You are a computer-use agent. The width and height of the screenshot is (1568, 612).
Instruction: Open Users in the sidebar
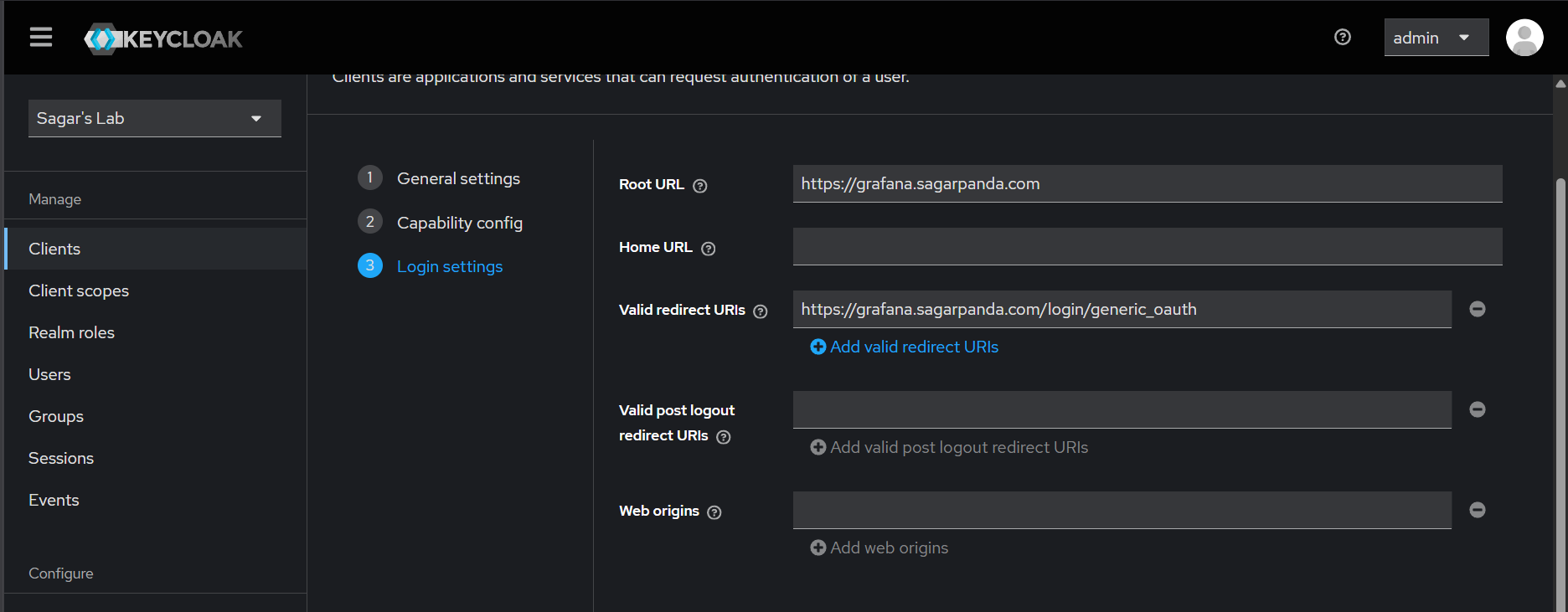click(156, 374)
